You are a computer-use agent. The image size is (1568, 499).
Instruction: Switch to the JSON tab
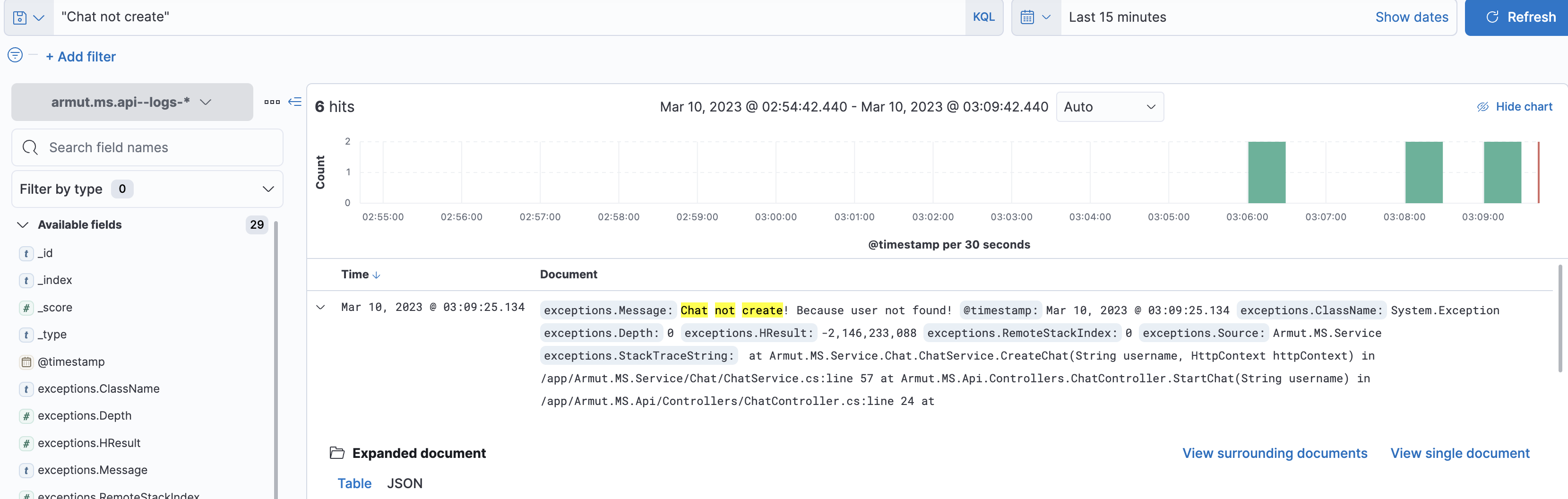405,482
